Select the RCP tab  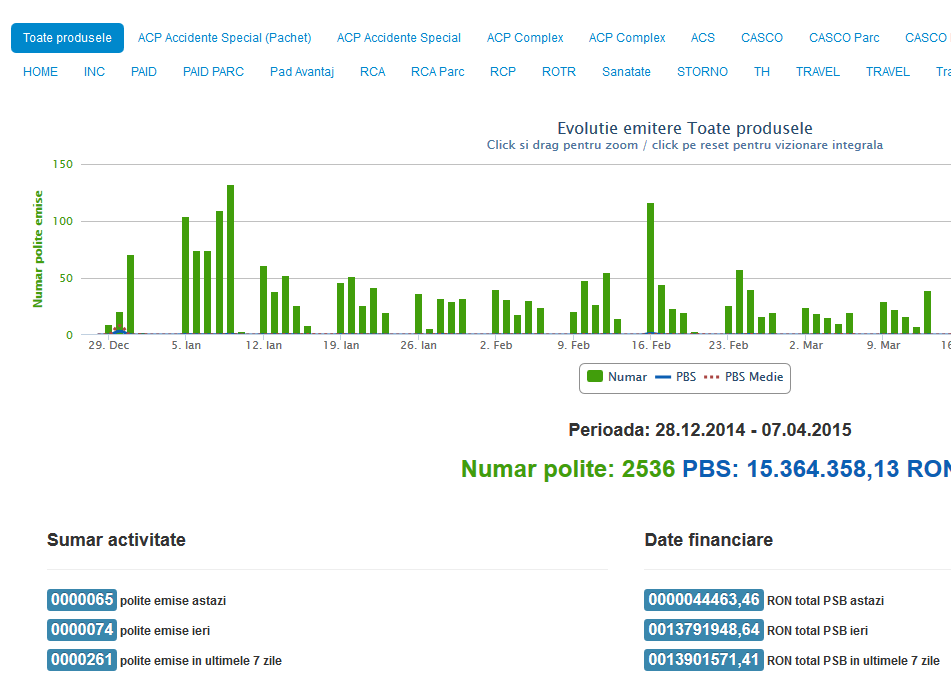(x=503, y=72)
